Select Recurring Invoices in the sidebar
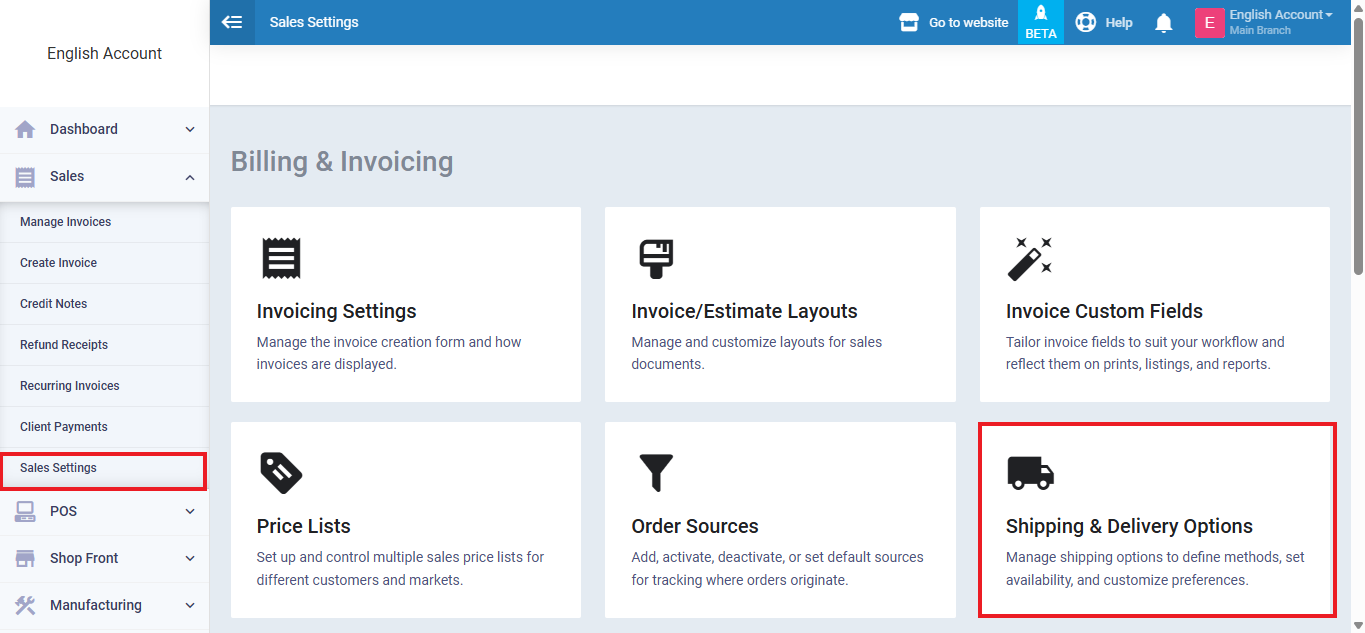Image resolution: width=1365 pixels, height=633 pixels. pos(70,386)
